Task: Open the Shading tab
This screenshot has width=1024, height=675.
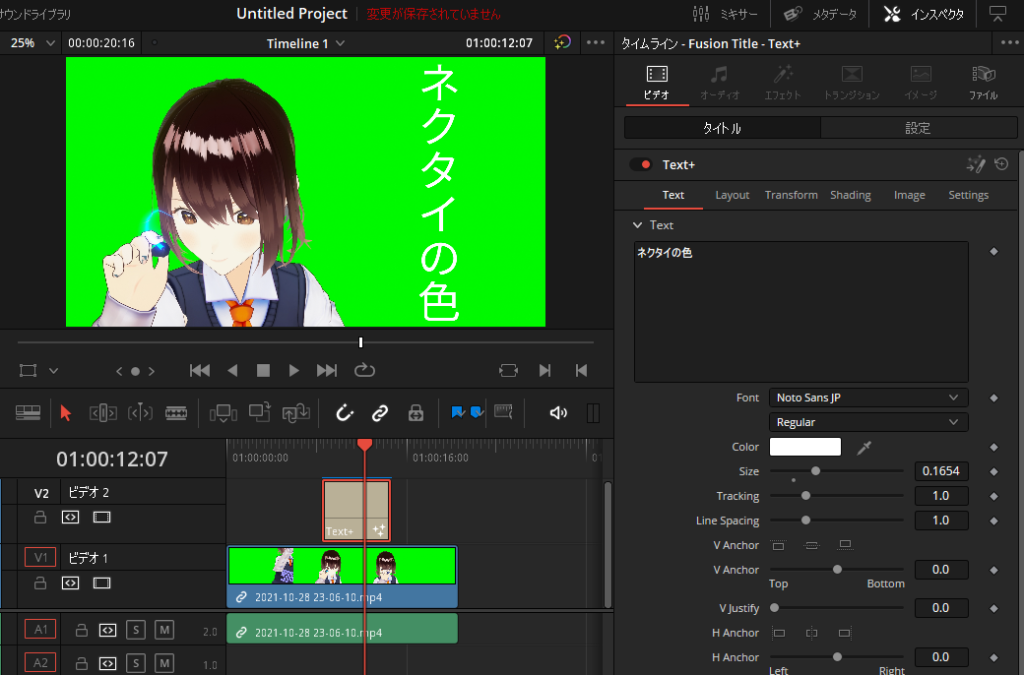Action: [850, 195]
